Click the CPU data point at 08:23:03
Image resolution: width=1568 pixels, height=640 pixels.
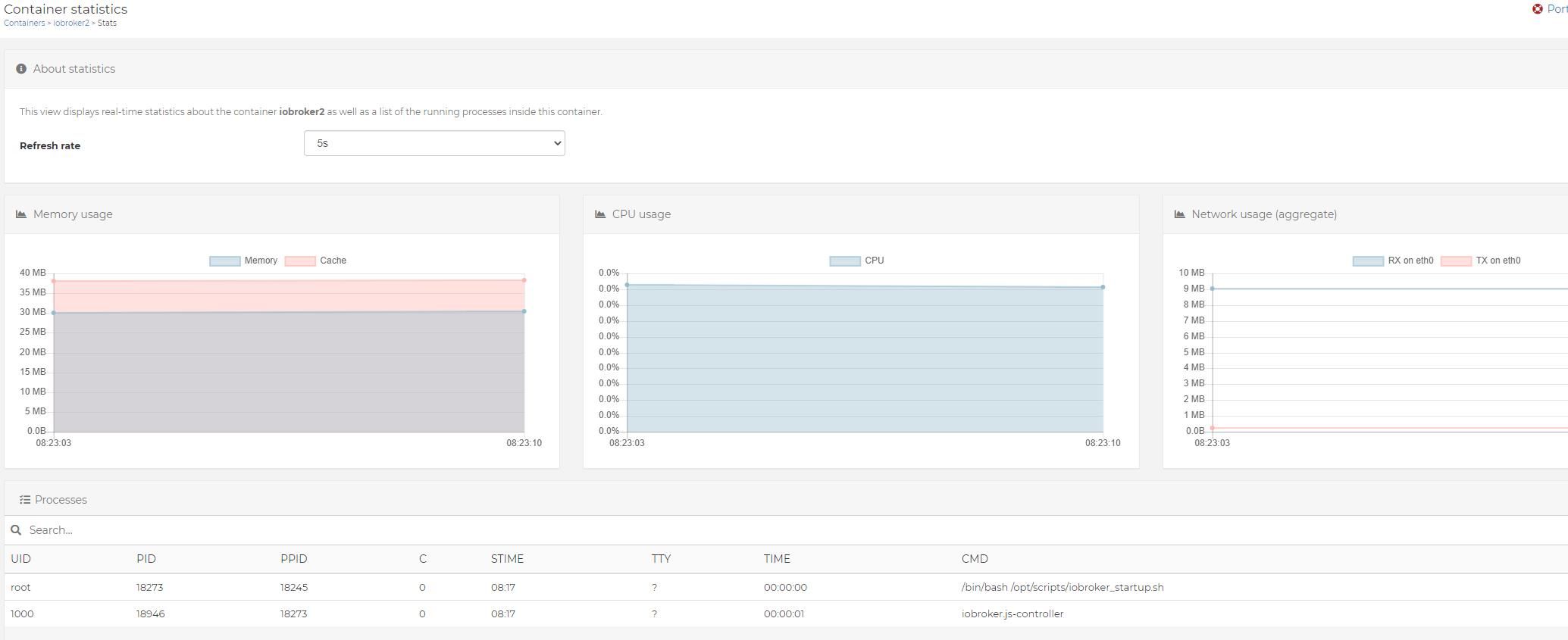[627, 285]
